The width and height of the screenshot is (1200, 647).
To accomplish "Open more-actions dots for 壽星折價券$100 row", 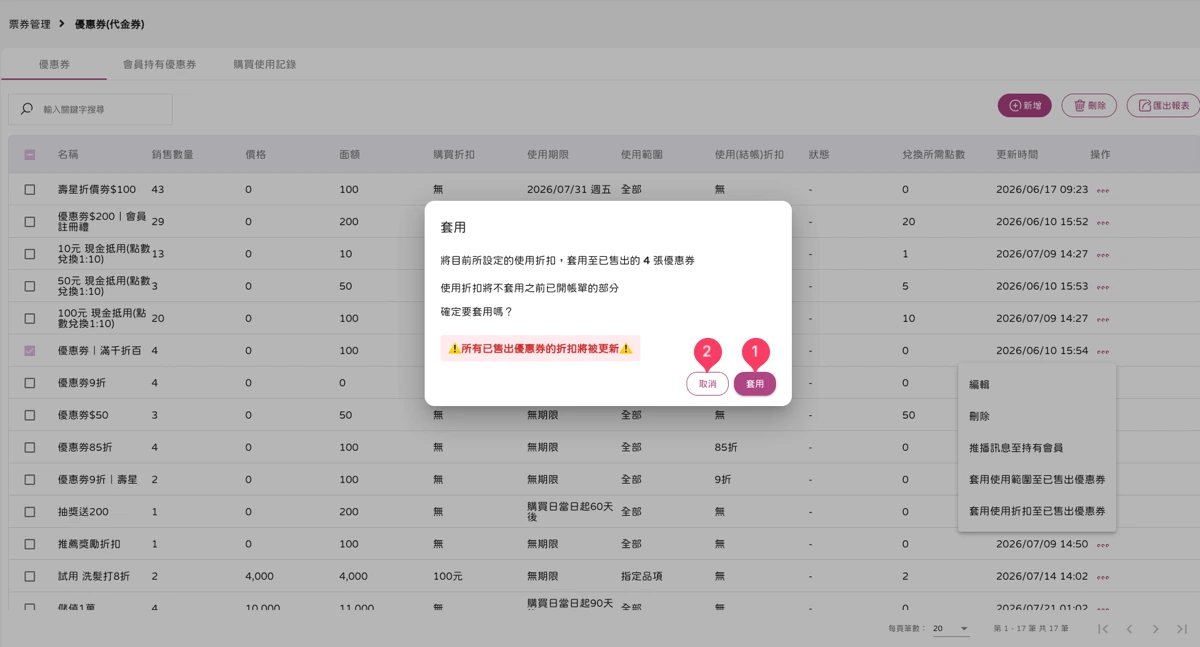I will tap(1102, 190).
